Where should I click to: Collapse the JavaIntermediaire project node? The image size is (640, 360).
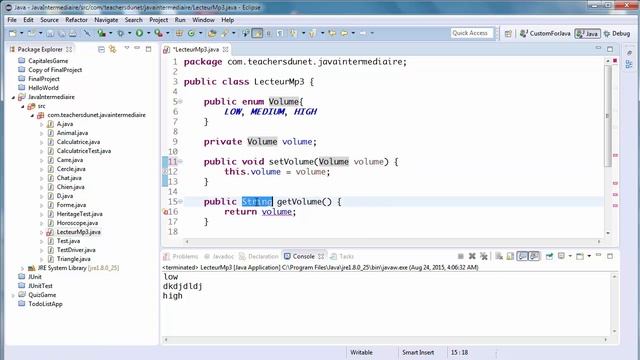pyautogui.click(x=13, y=97)
